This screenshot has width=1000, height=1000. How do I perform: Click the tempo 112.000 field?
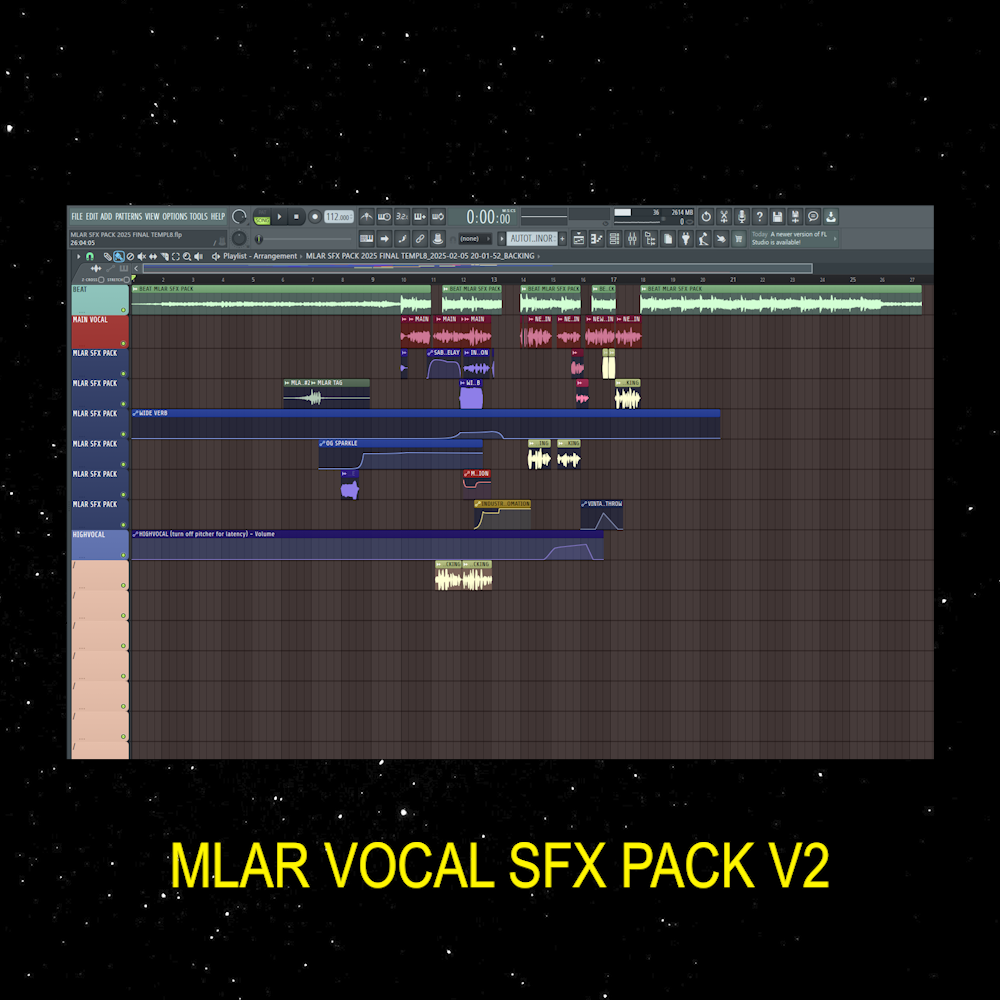(339, 217)
